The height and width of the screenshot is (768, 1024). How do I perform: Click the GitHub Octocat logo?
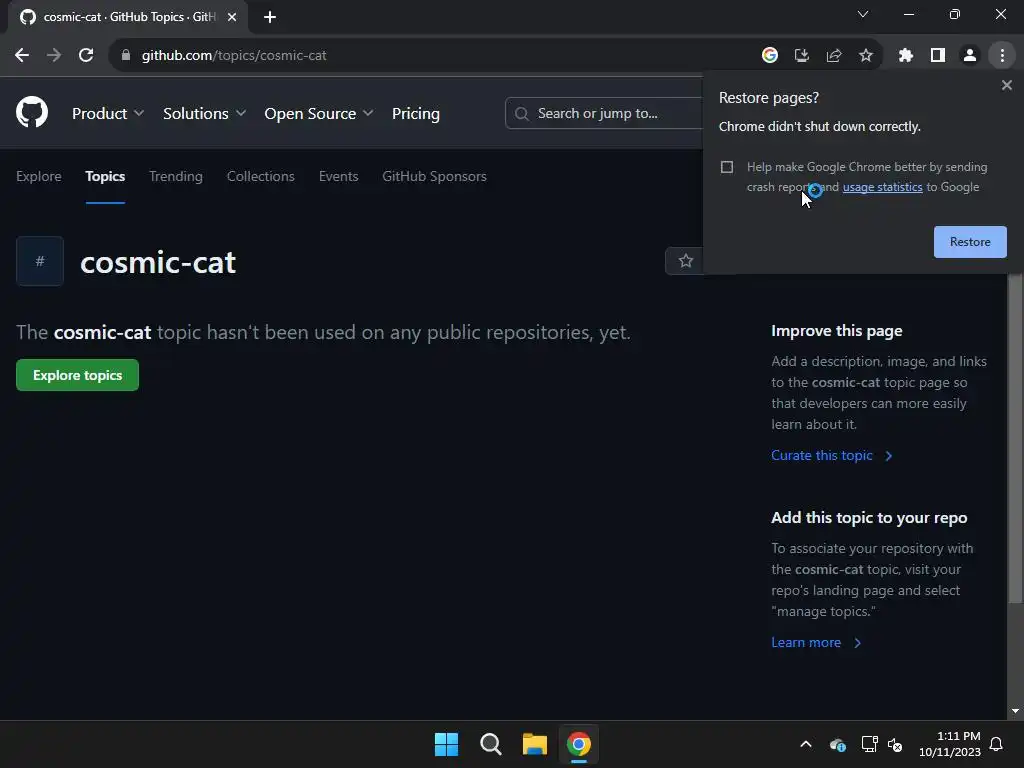tap(32, 112)
